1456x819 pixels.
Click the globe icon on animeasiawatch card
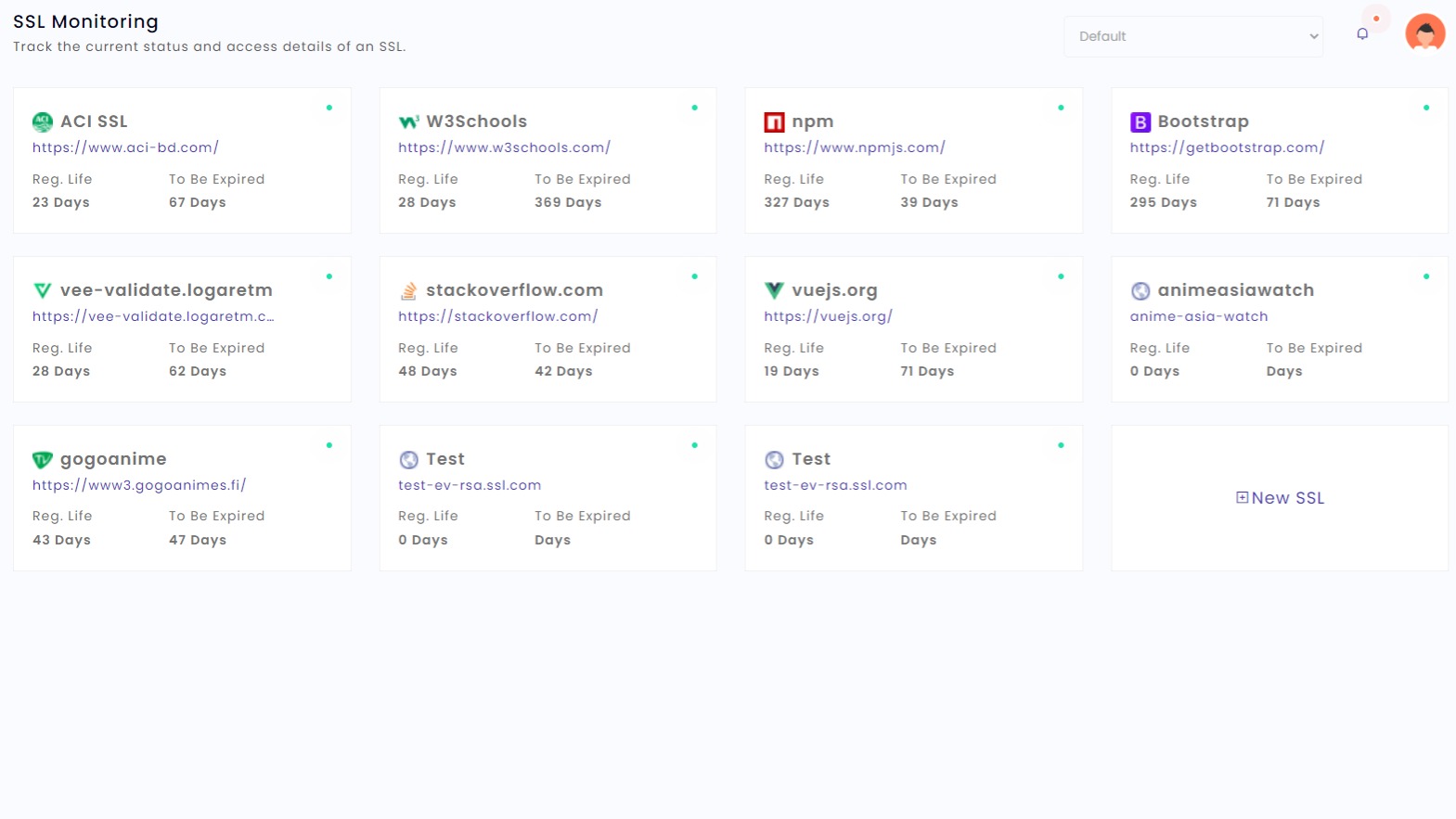tap(1140, 291)
